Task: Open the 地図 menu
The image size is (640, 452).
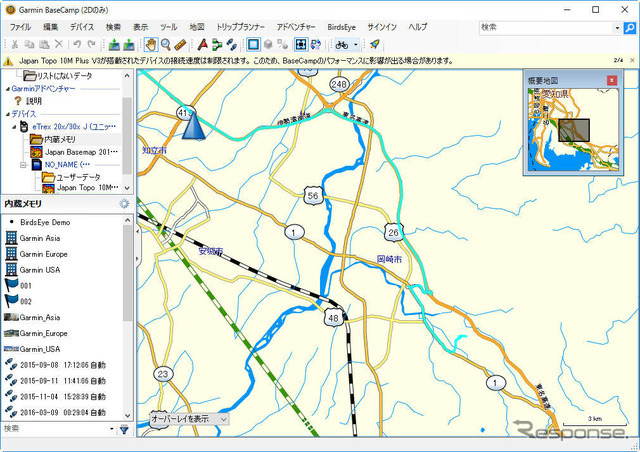Action: 197,27
